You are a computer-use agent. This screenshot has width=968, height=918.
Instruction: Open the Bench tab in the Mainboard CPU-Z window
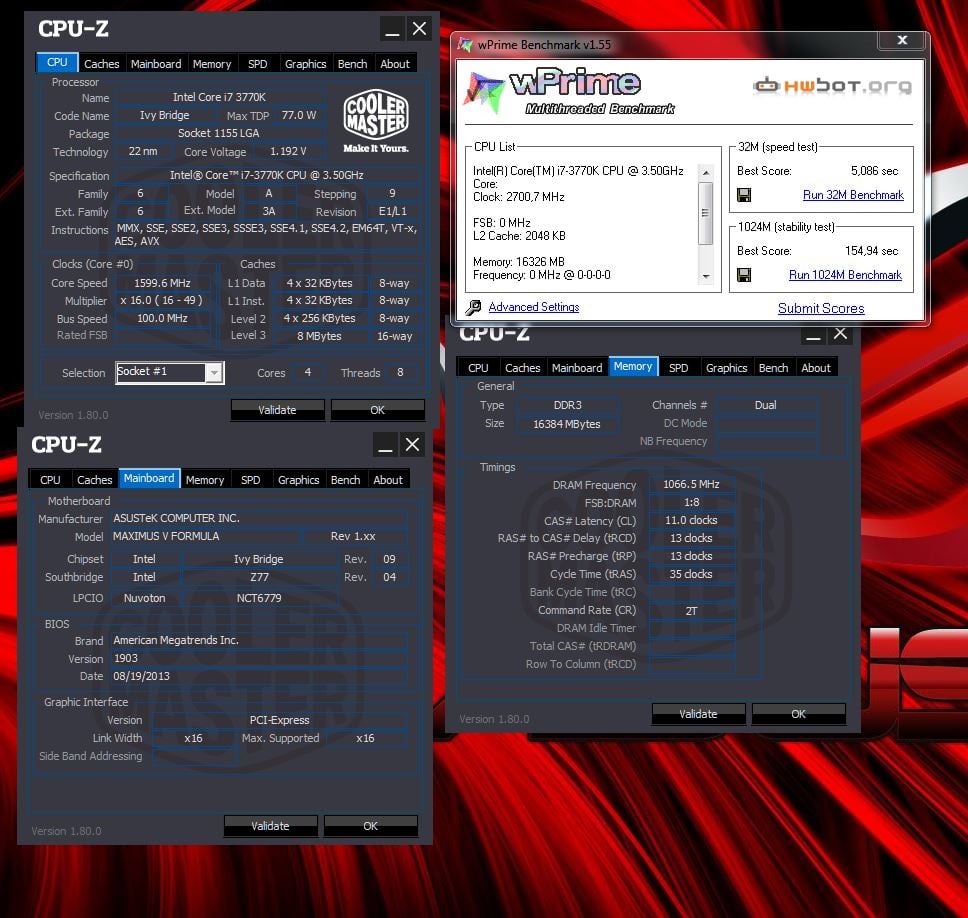pos(345,480)
